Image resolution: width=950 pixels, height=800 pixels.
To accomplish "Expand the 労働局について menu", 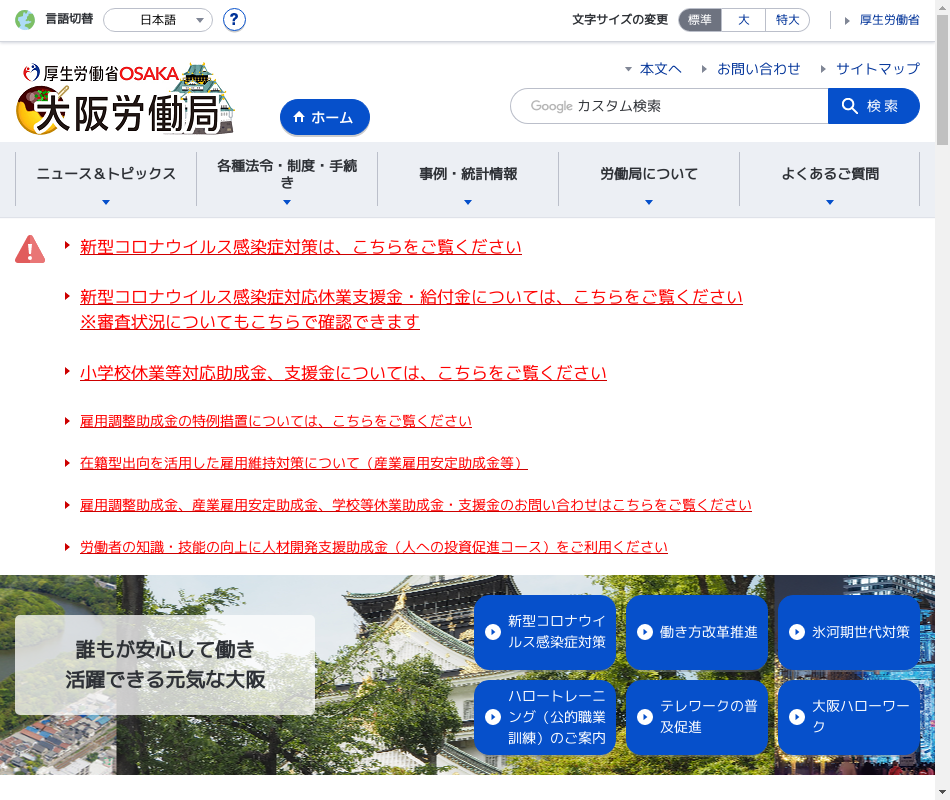I will pos(649,179).
